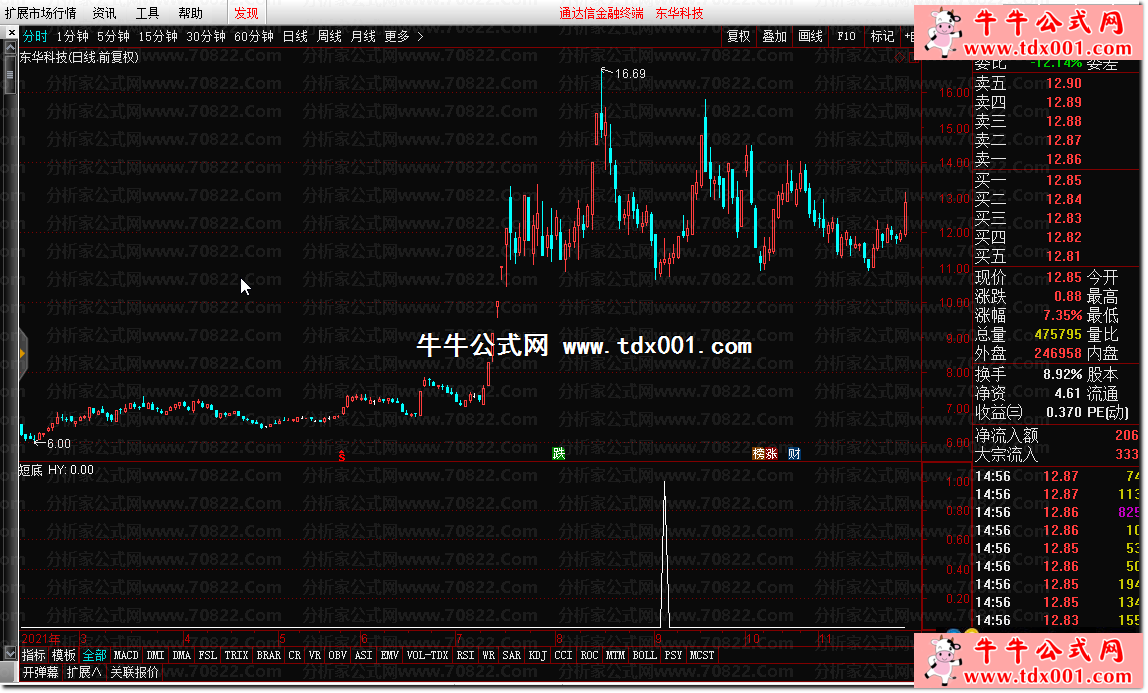Select the FSL indicator

208,655
